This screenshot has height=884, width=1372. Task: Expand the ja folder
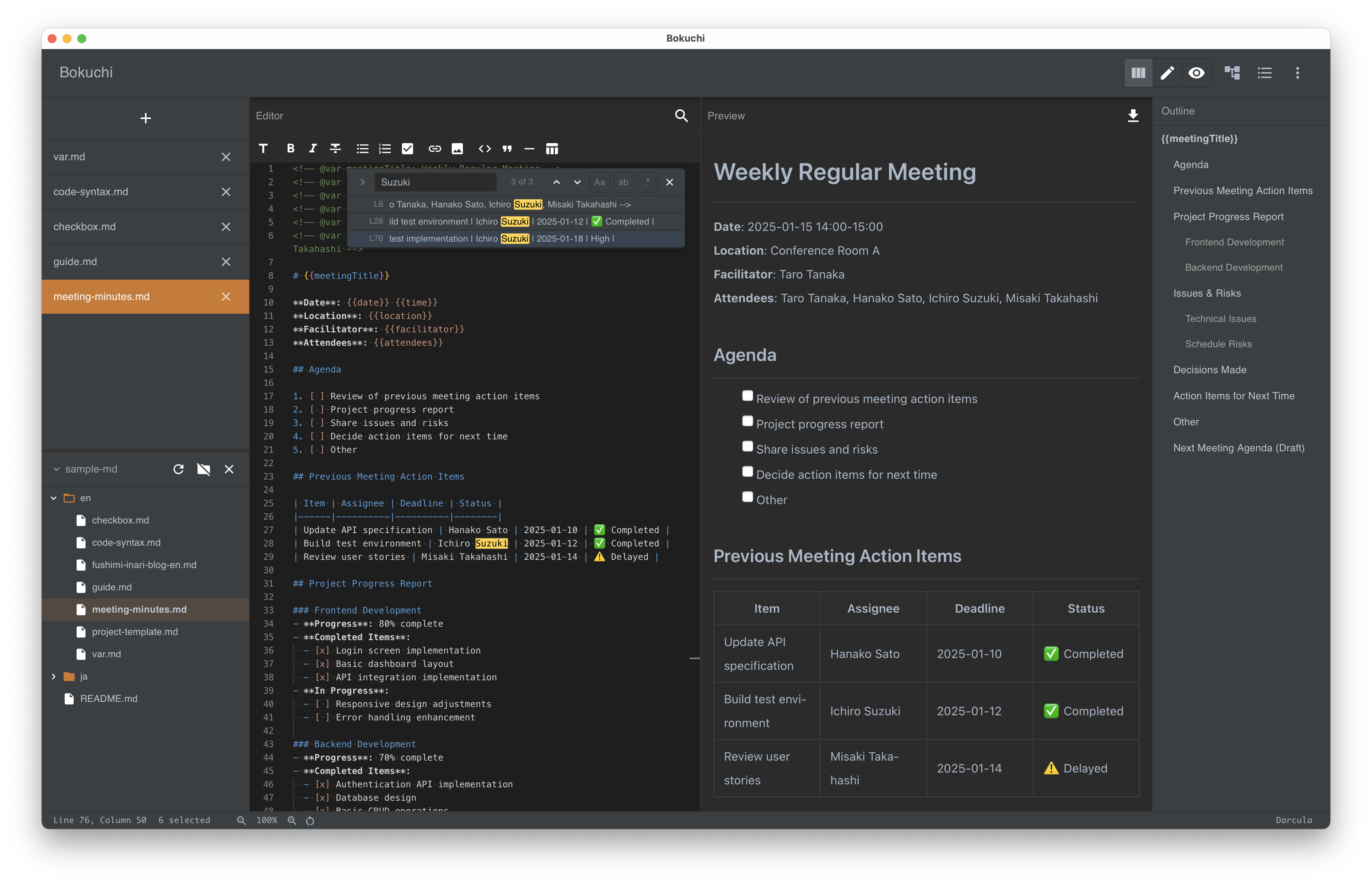coord(54,676)
